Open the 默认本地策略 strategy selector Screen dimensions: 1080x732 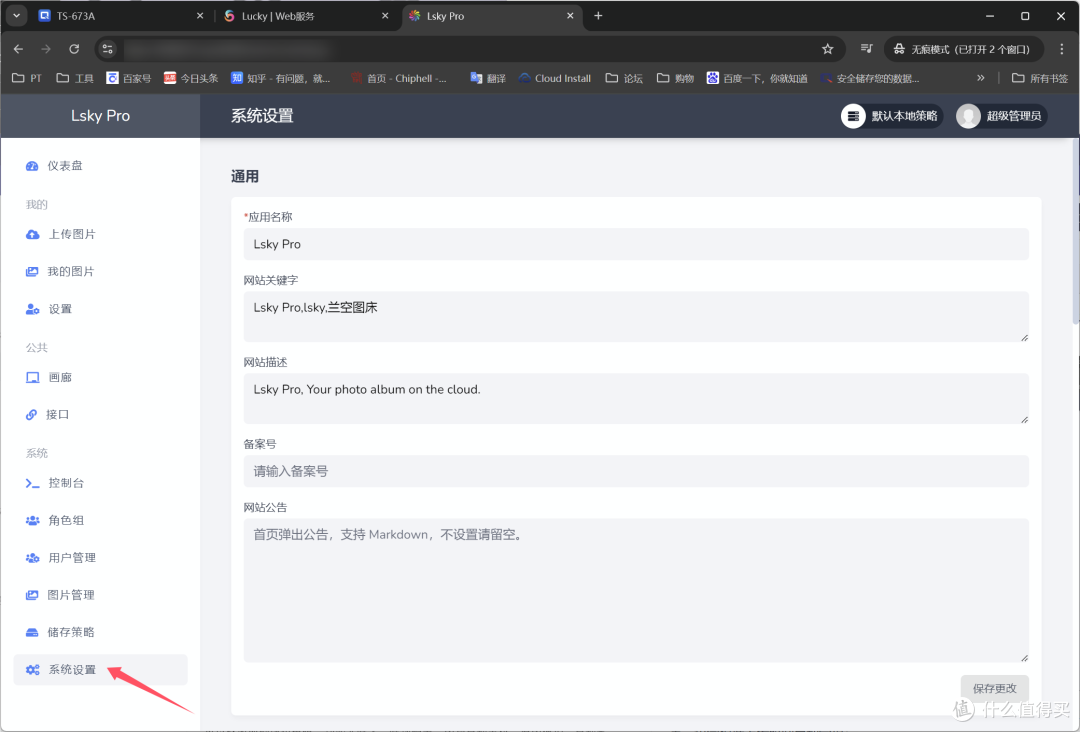(x=891, y=116)
